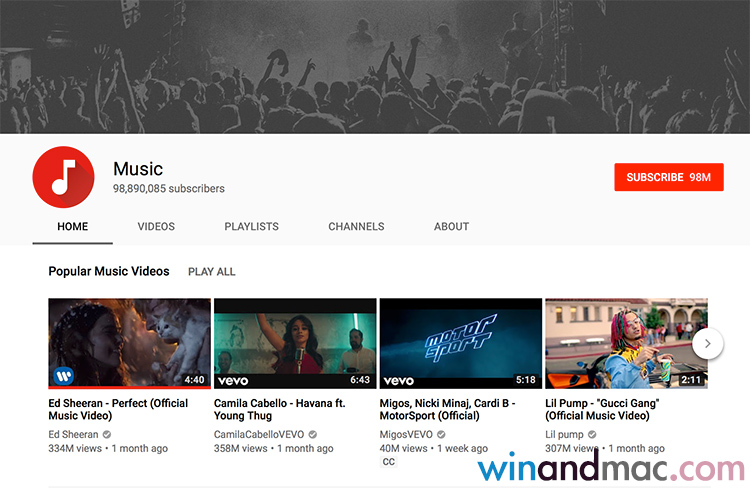Open the Playlists tab
750x496 pixels.
point(251,227)
